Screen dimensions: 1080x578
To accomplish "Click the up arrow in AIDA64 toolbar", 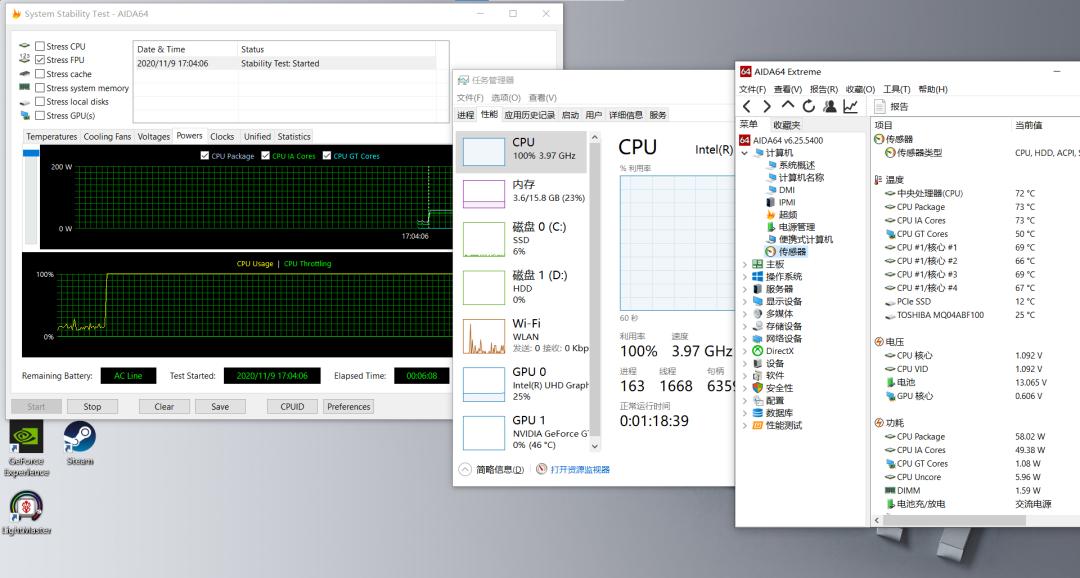I will (x=788, y=106).
